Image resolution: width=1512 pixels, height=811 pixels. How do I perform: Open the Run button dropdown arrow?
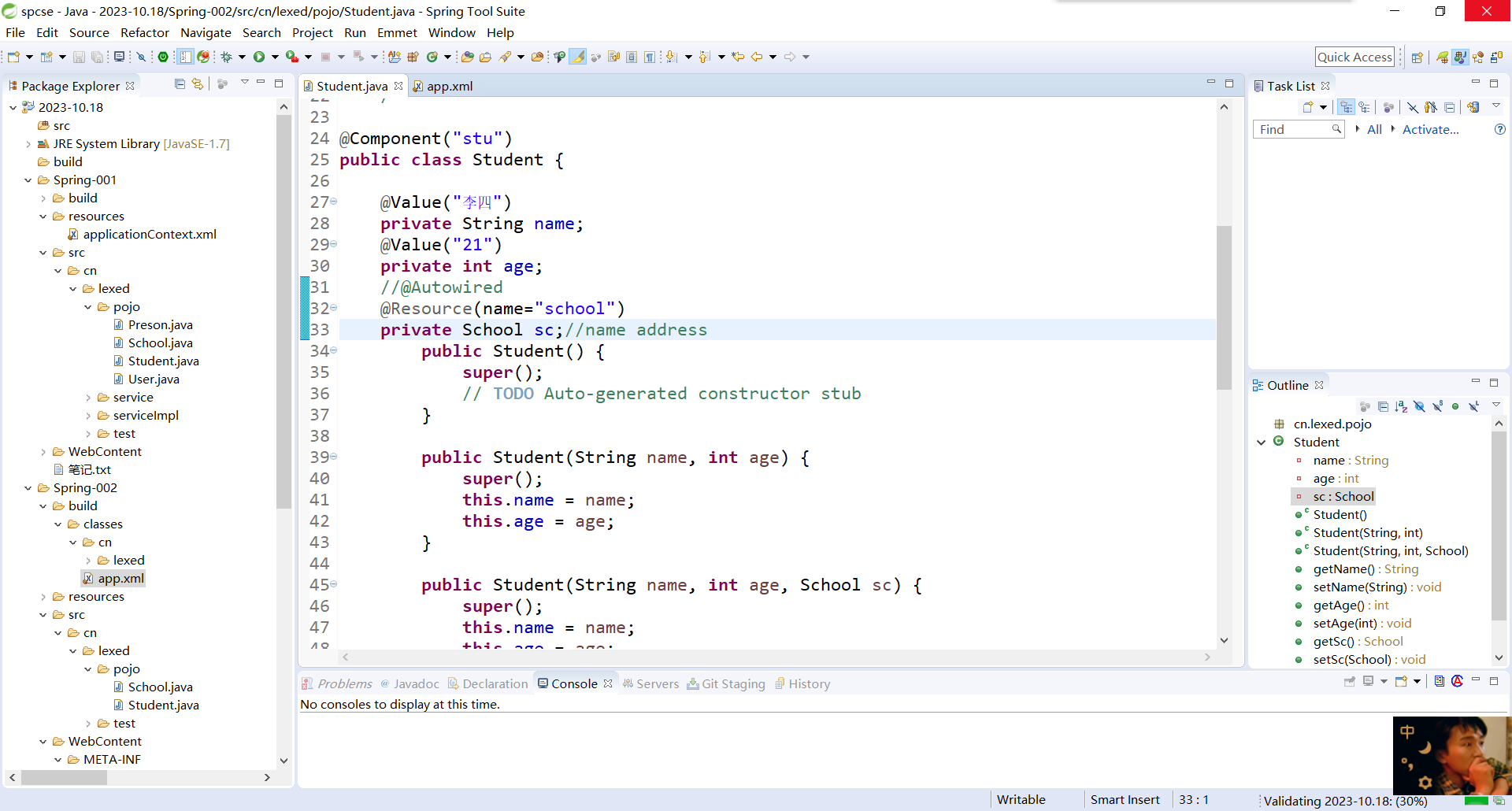275,57
